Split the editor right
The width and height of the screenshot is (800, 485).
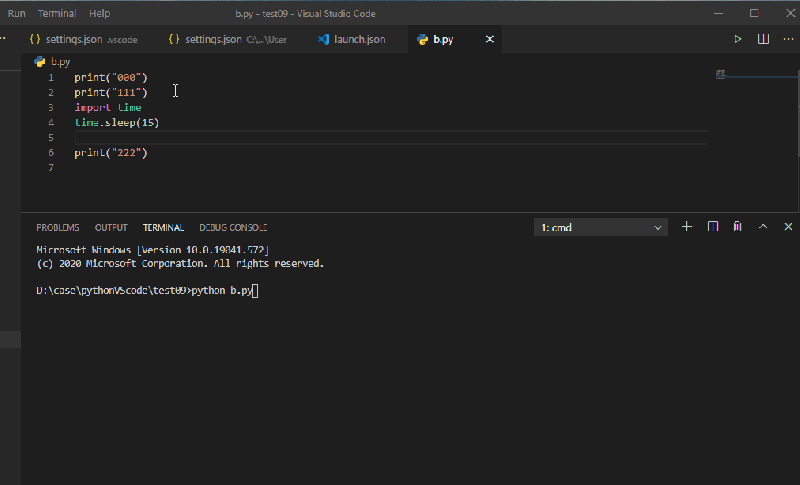(x=763, y=39)
